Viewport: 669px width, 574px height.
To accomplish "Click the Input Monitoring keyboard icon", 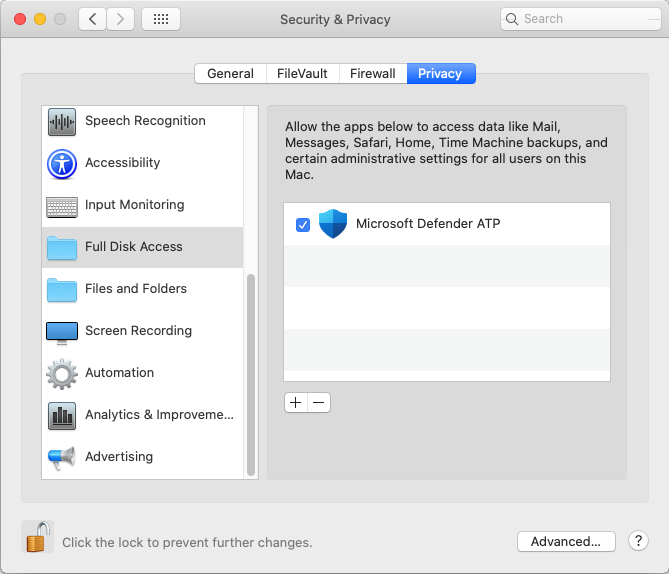I will [x=62, y=207].
